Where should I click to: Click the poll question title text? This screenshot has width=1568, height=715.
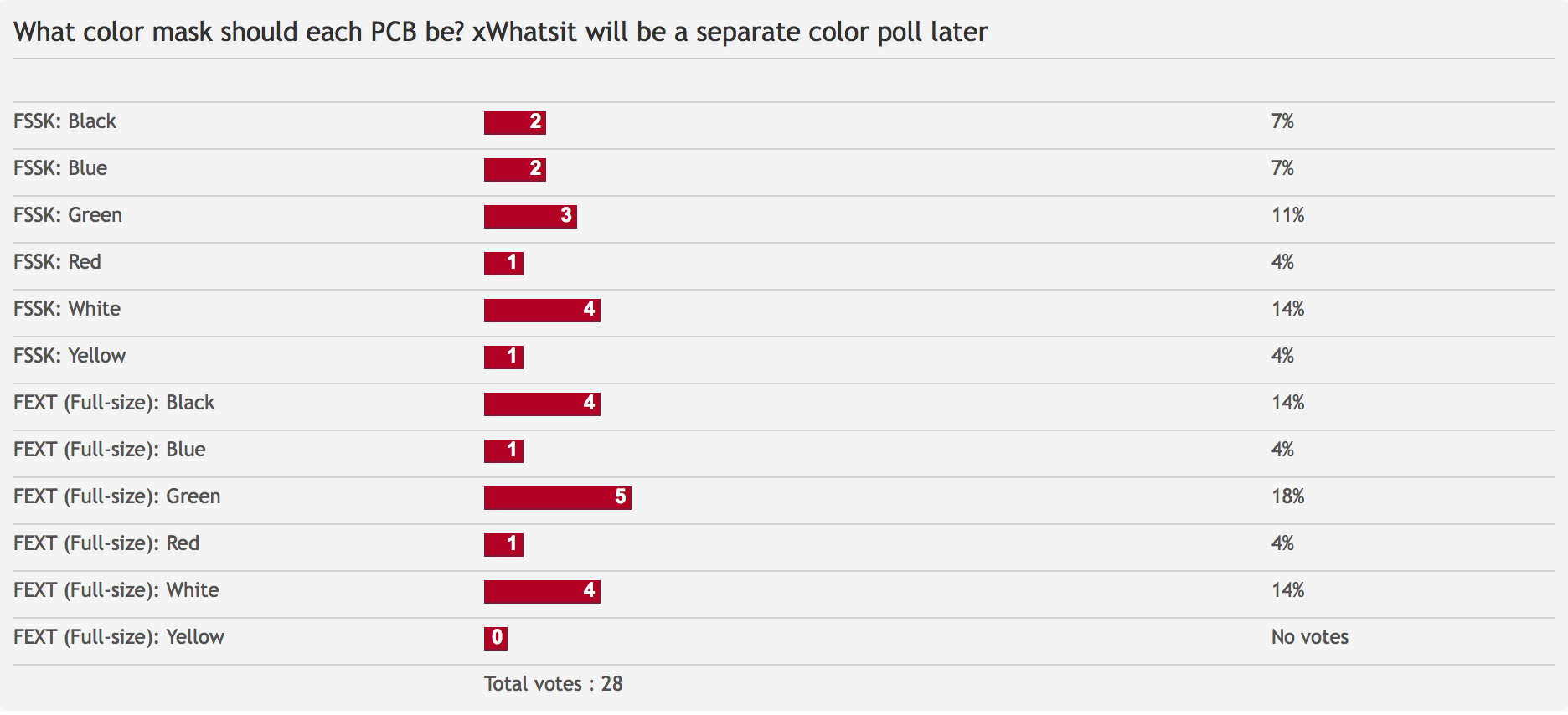500,32
